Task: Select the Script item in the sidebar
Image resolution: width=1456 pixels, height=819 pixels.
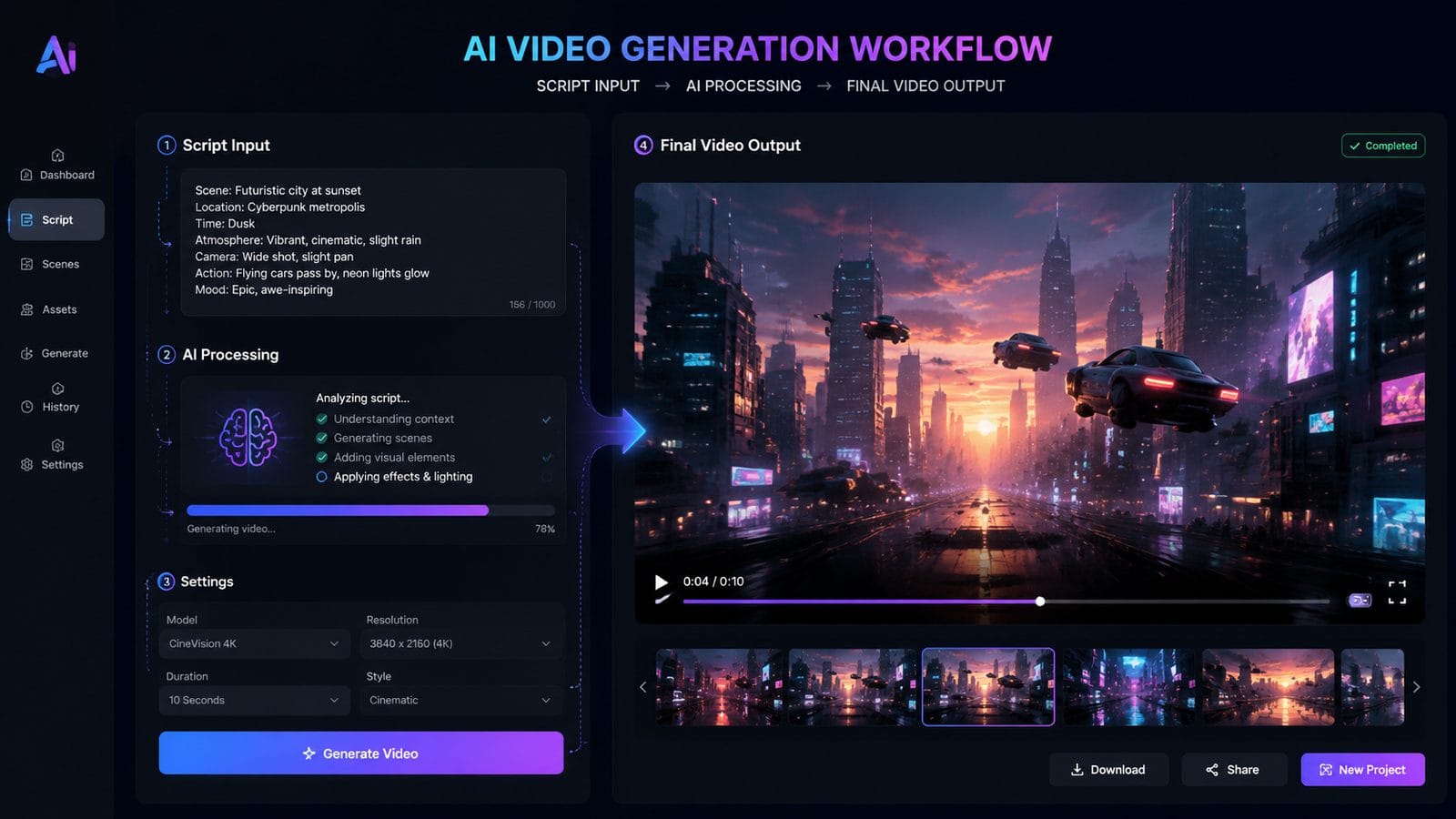Action: pos(56,219)
